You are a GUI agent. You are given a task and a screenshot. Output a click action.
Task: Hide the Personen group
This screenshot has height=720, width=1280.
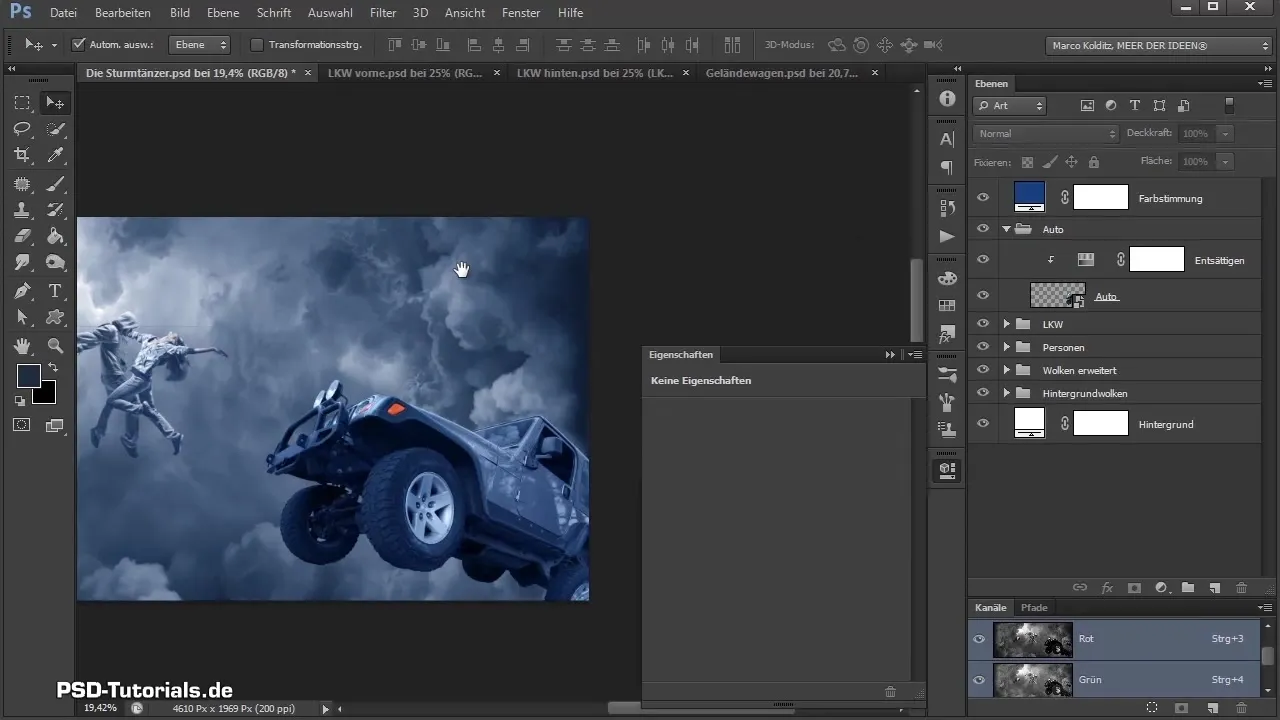[x=982, y=347]
